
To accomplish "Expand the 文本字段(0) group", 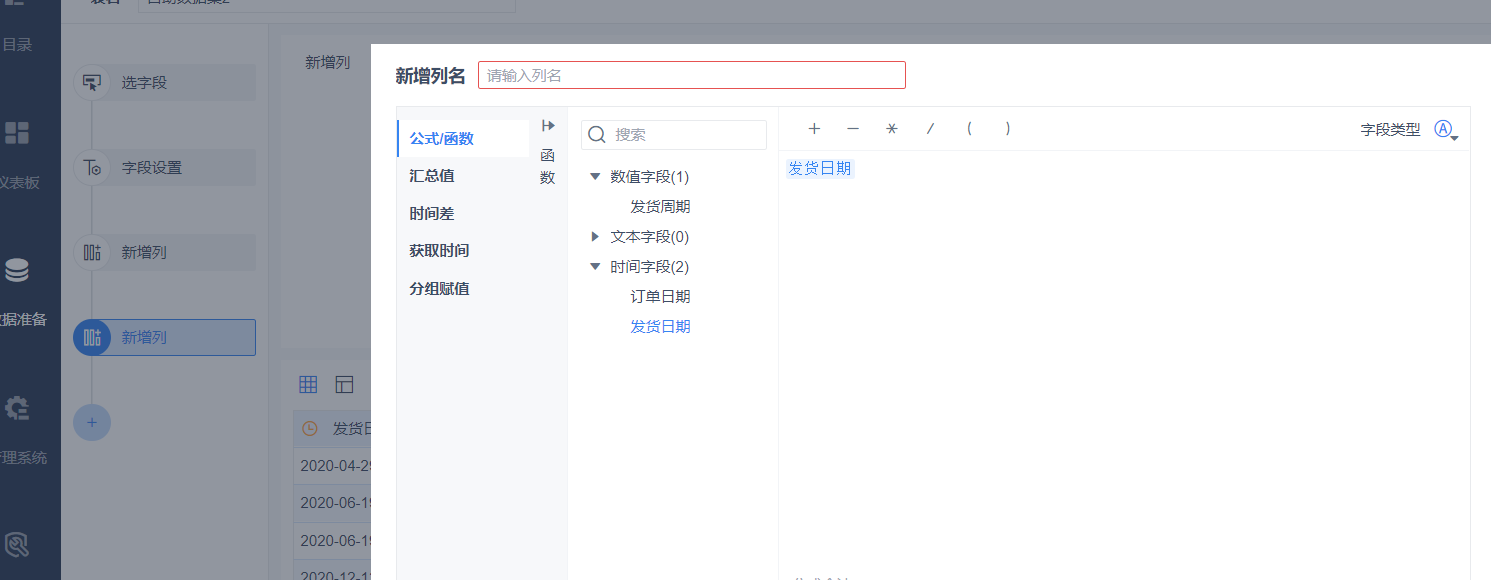I will 595,237.
